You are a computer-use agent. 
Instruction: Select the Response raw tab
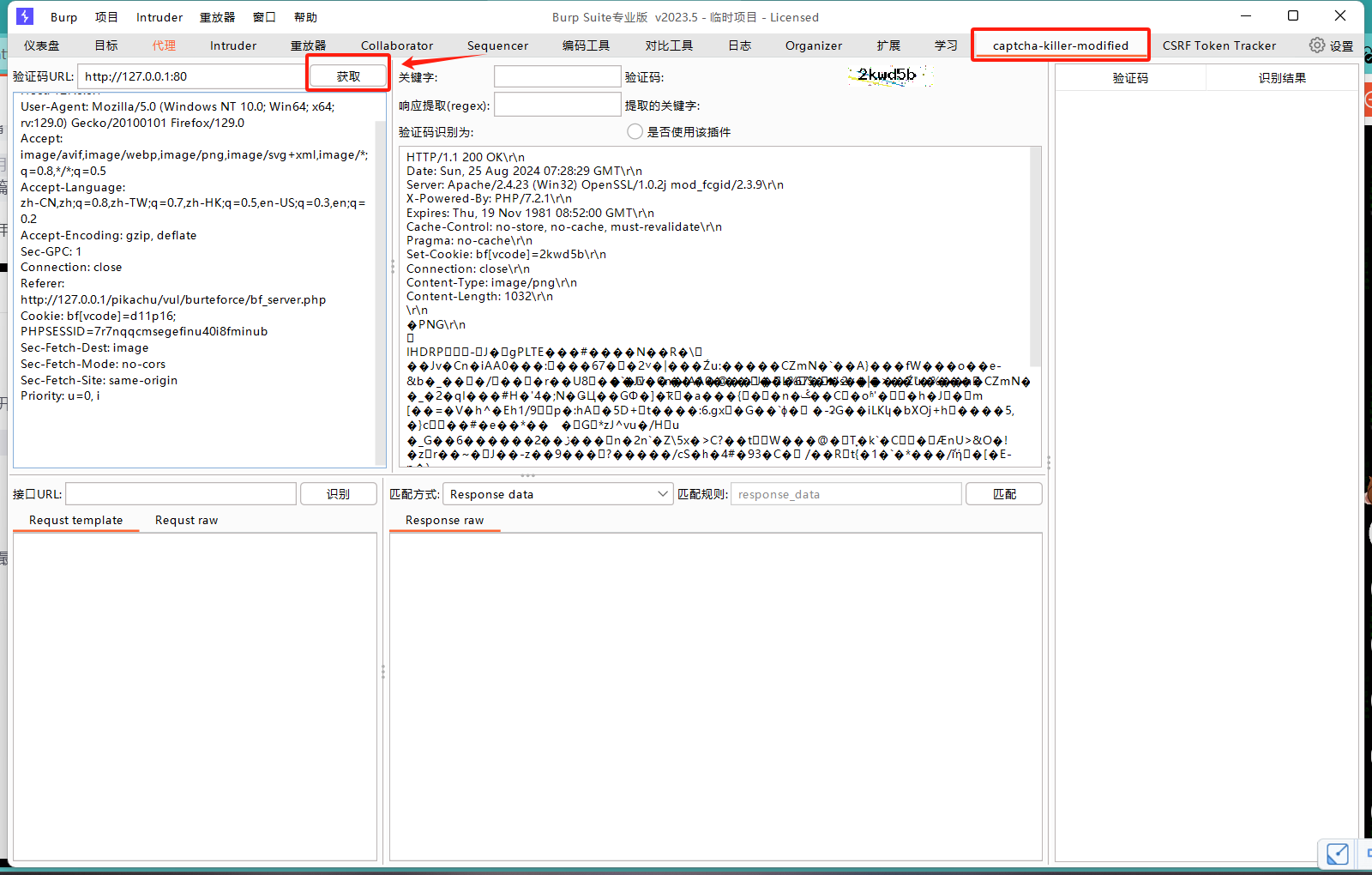(x=444, y=520)
